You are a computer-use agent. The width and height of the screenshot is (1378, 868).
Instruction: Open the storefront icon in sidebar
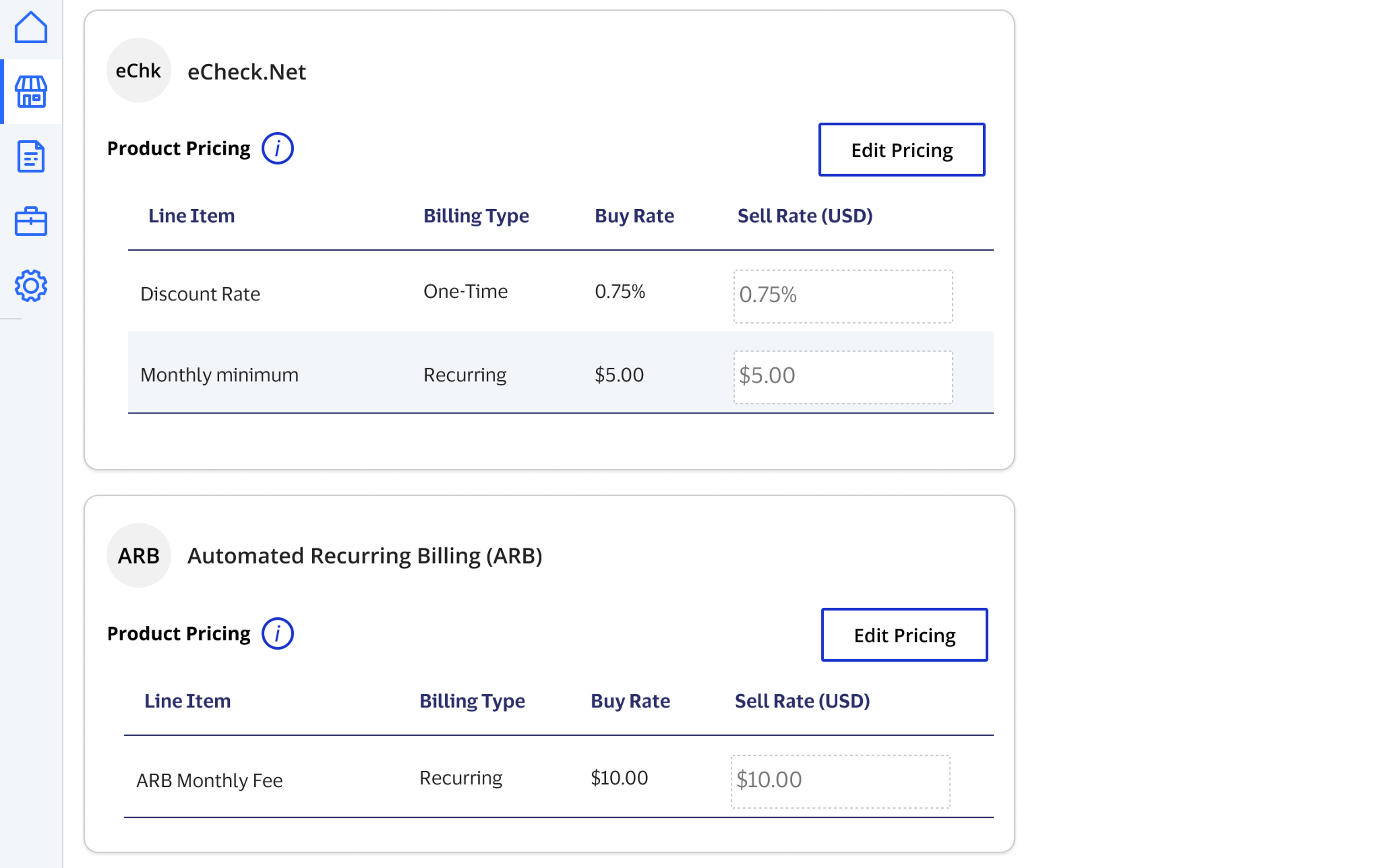click(x=31, y=92)
